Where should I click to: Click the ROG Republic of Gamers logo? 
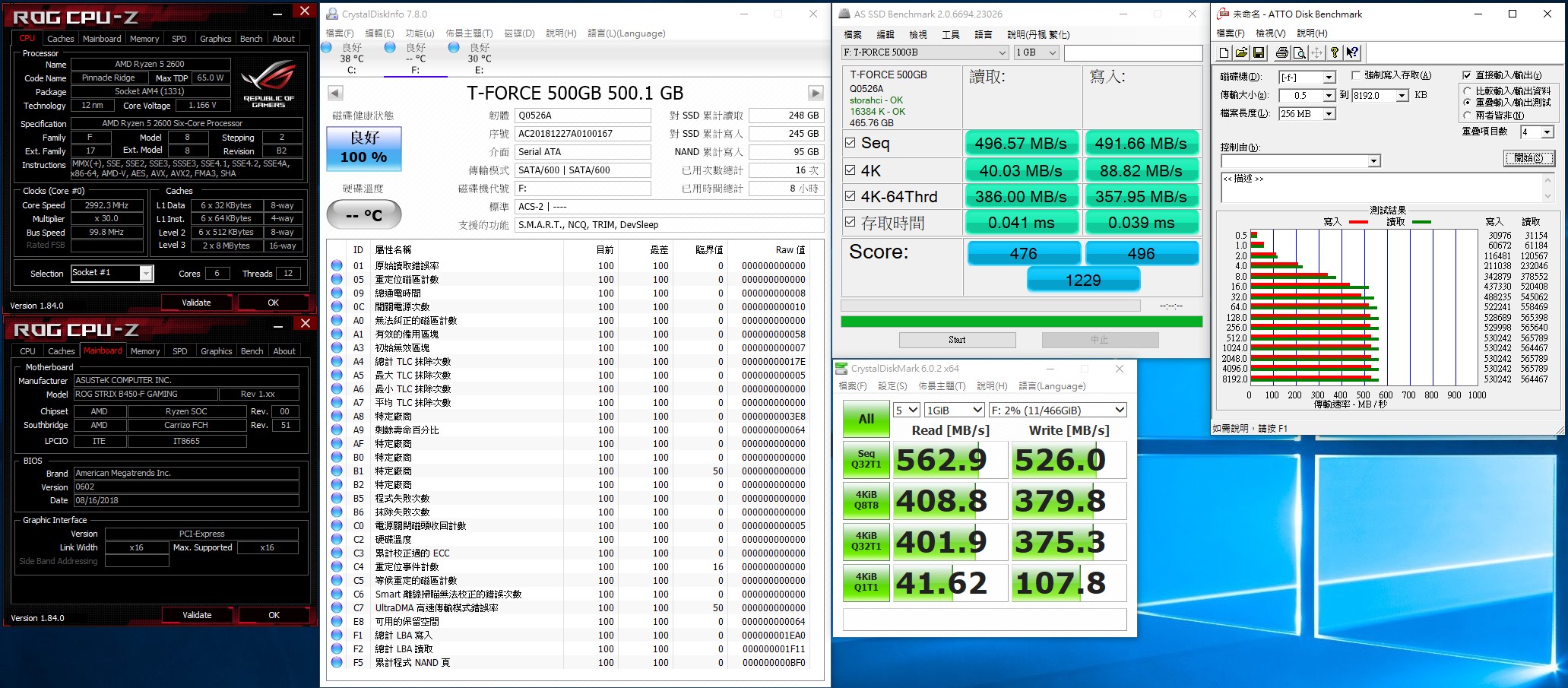click(269, 84)
